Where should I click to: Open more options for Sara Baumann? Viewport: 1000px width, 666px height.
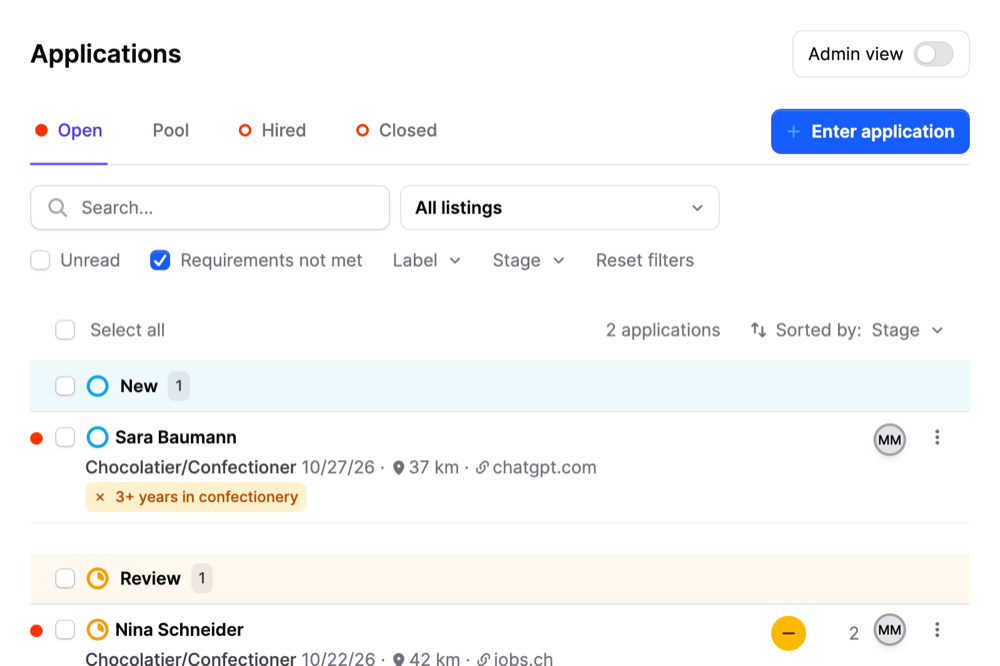click(x=937, y=438)
